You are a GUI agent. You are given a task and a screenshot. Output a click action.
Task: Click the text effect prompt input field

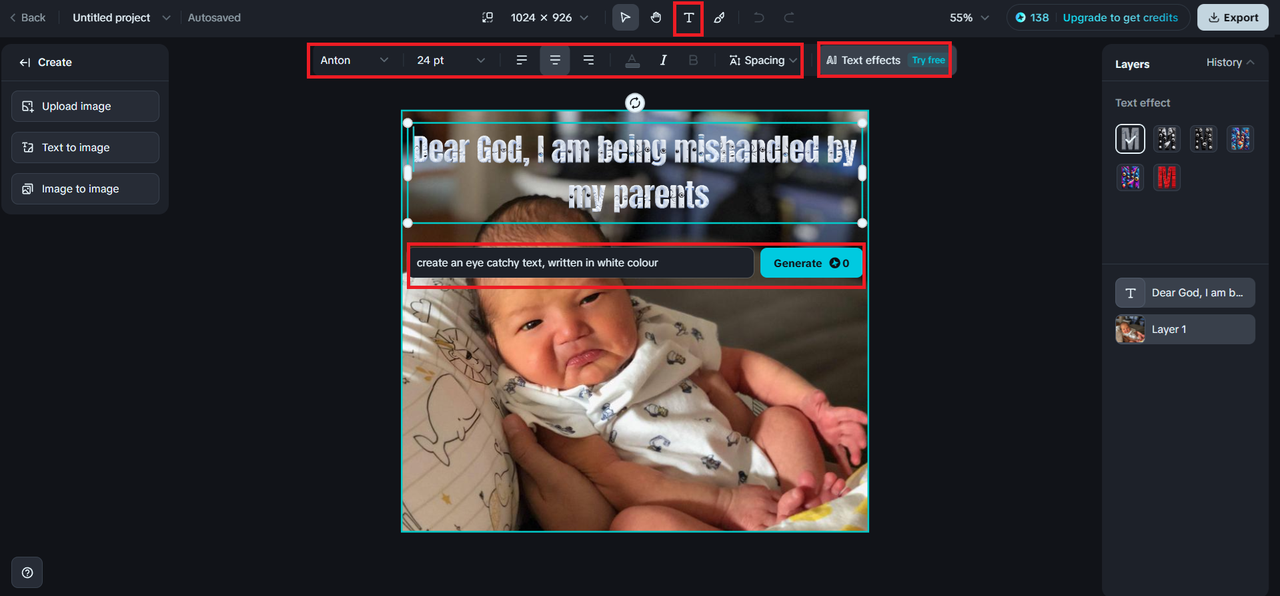(581, 263)
